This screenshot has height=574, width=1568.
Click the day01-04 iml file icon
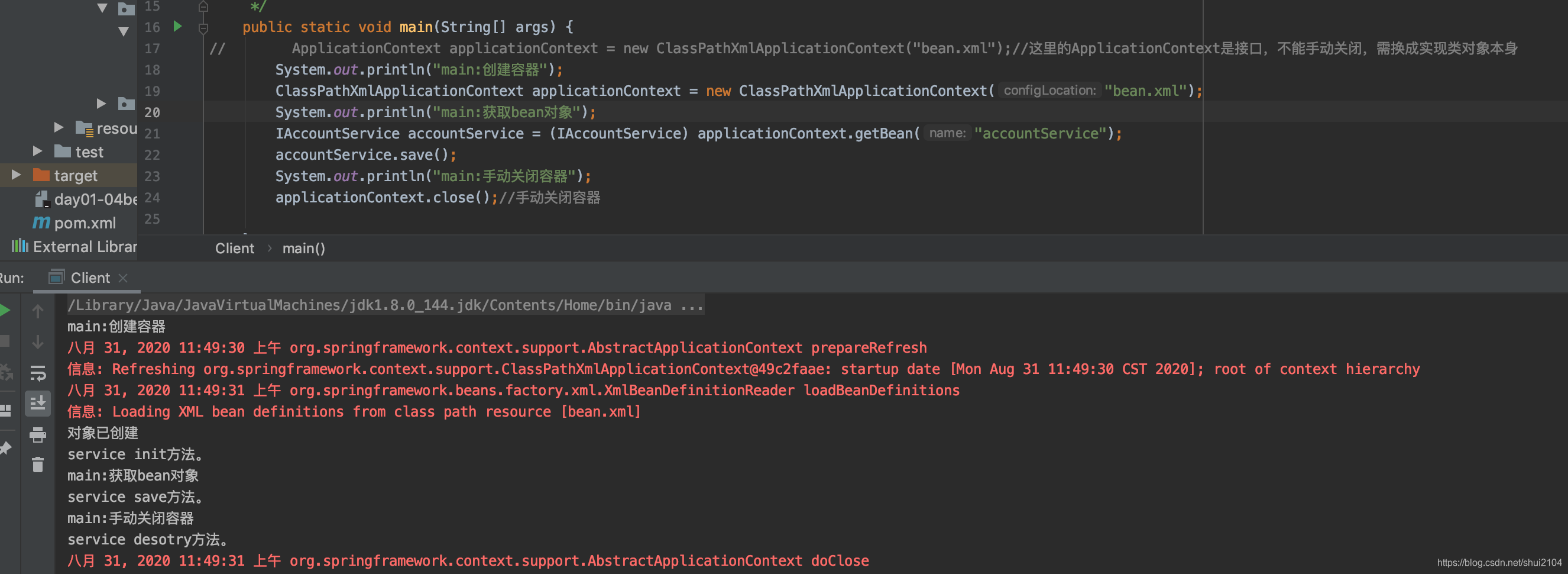click(41, 199)
